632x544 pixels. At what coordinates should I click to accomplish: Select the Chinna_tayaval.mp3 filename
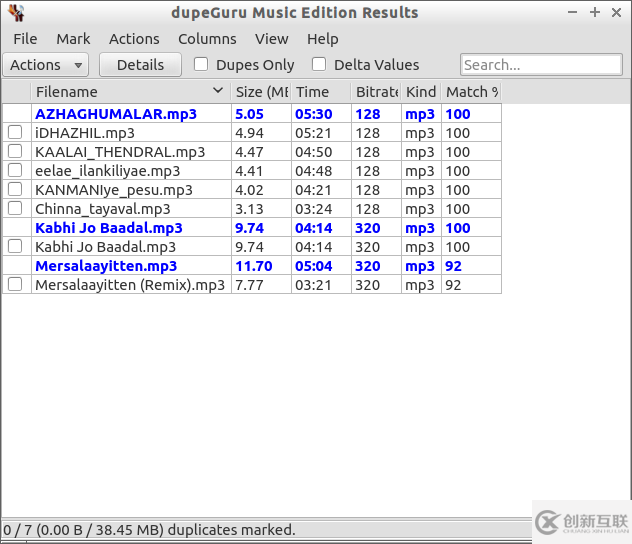103,209
